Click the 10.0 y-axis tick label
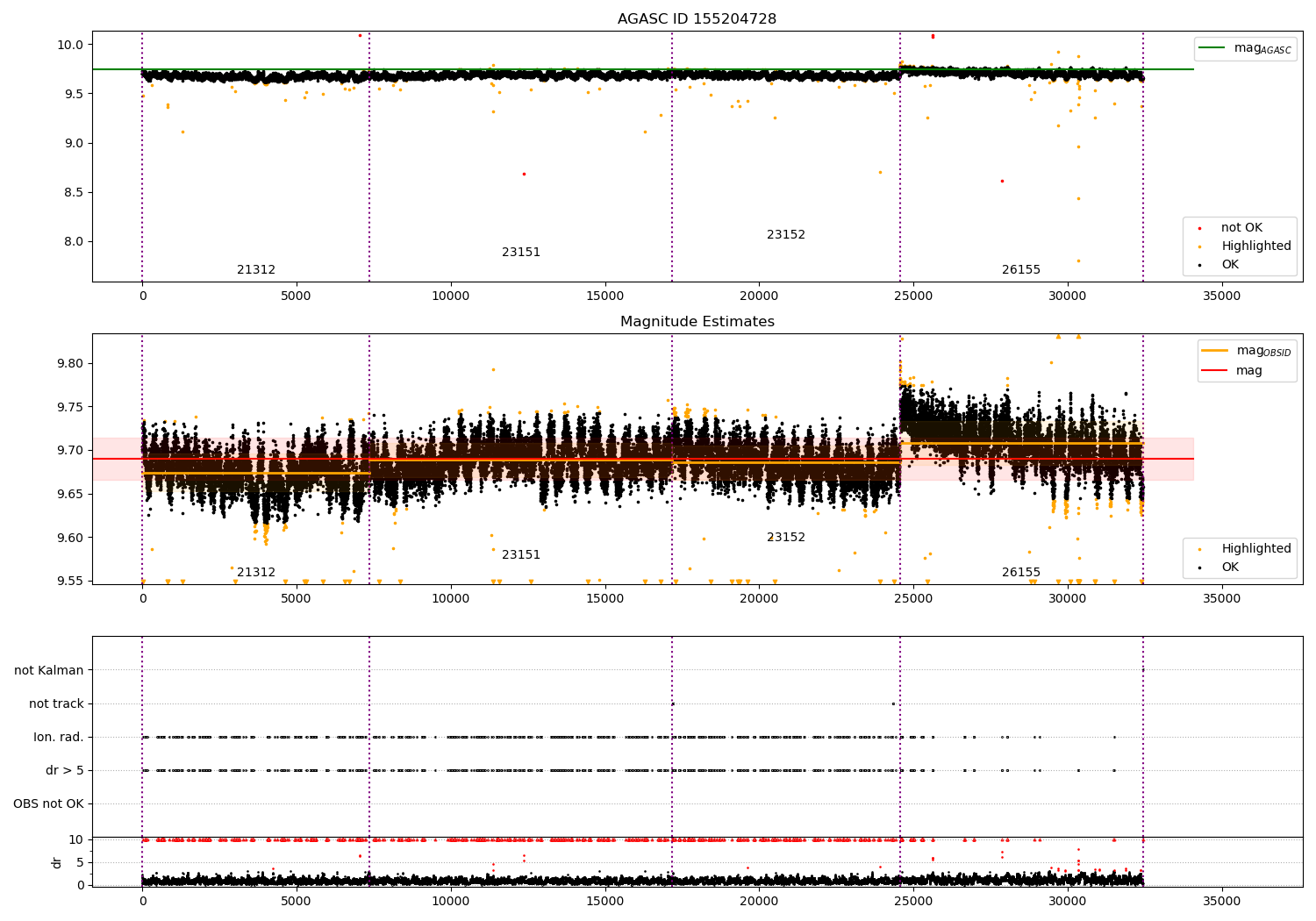 click(x=72, y=45)
